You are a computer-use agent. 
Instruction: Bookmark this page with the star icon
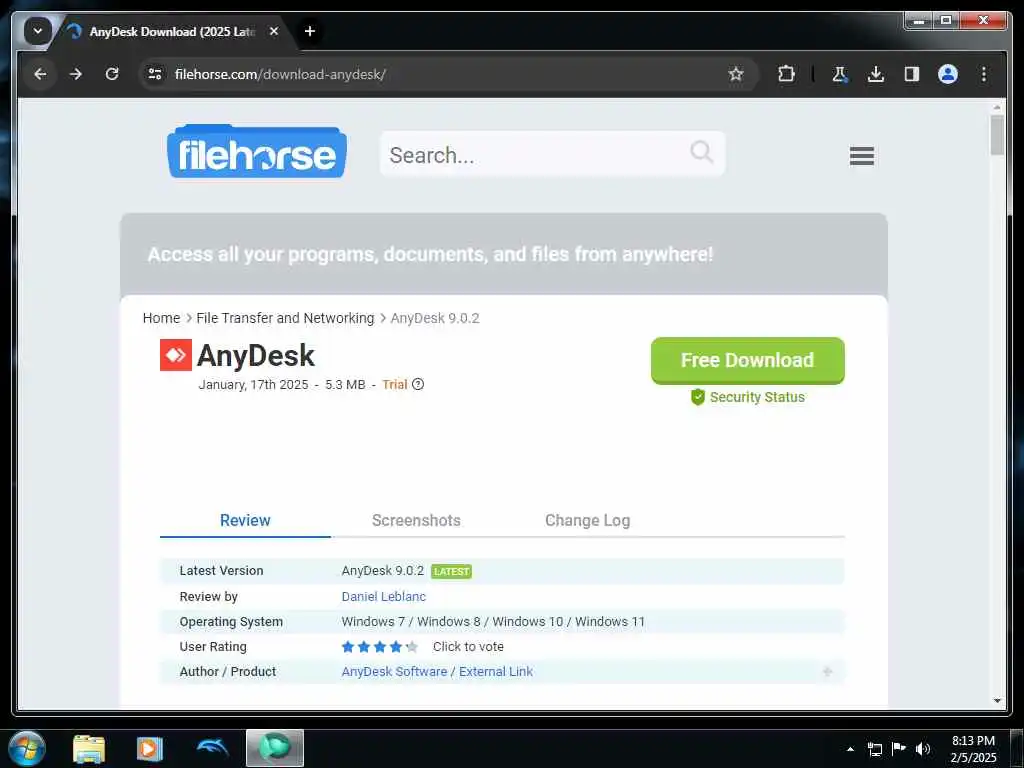[736, 74]
